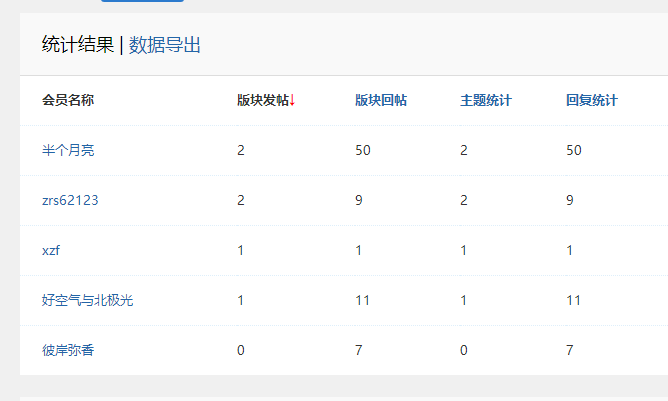The height and width of the screenshot is (401, 668).
Task: Click the 统计结果 heading text
Action: (78, 44)
